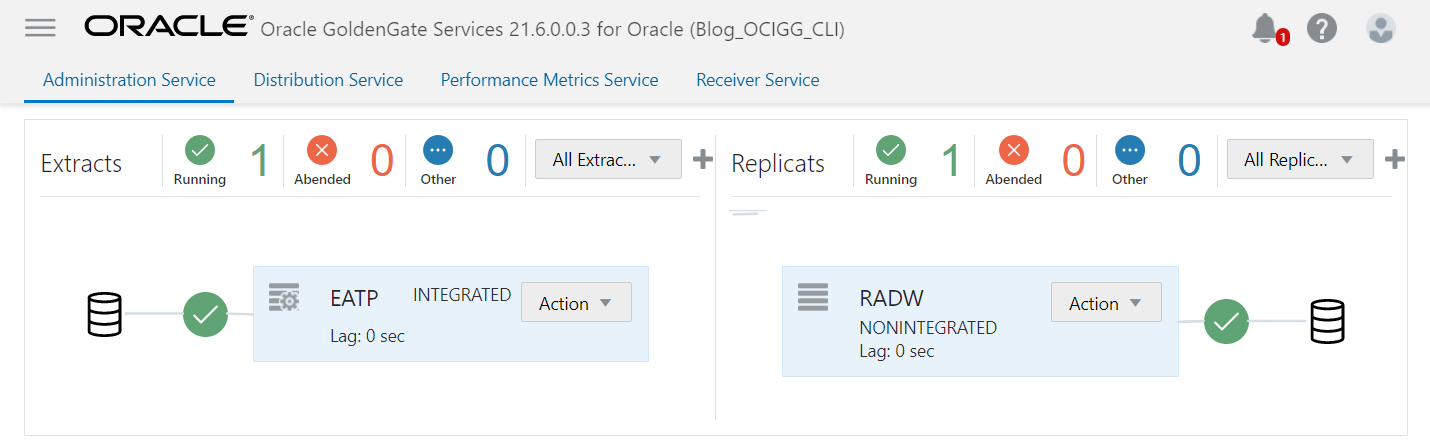1430x442 pixels.
Task: Click the green status check left of EATP
Action: pyautogui.click(x=205, y=314)
